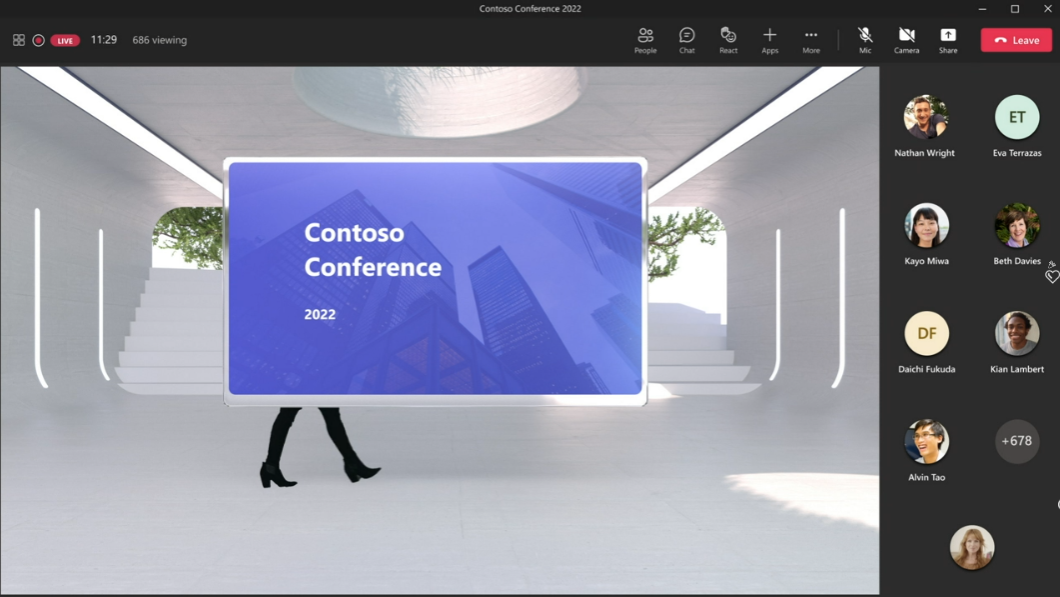Viewport: 1060px width, 597px height.
Task: Minimize the Teams window
Action: [982, 9]
